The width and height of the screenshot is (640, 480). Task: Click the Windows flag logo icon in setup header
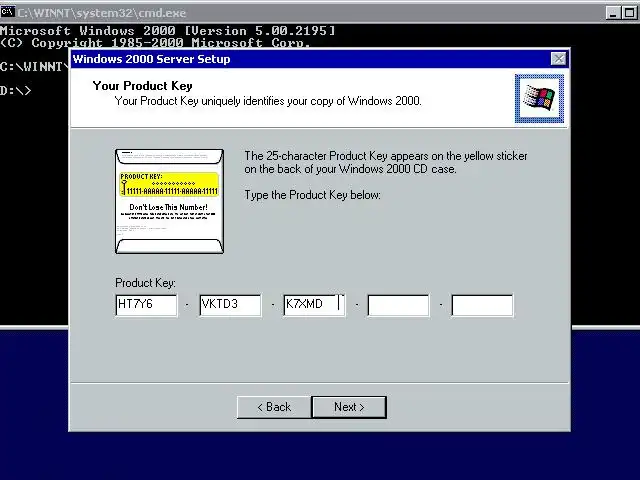click(539, 98)
